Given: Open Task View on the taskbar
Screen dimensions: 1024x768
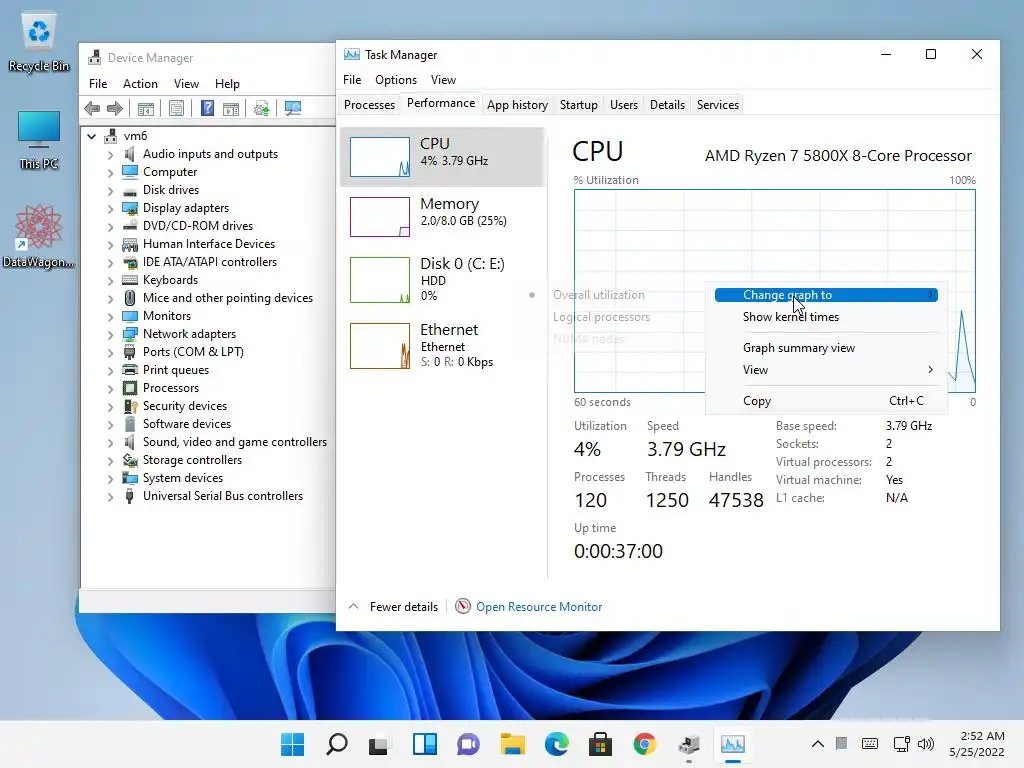Looking at the screenshot, I should click(x=379, y=744).
